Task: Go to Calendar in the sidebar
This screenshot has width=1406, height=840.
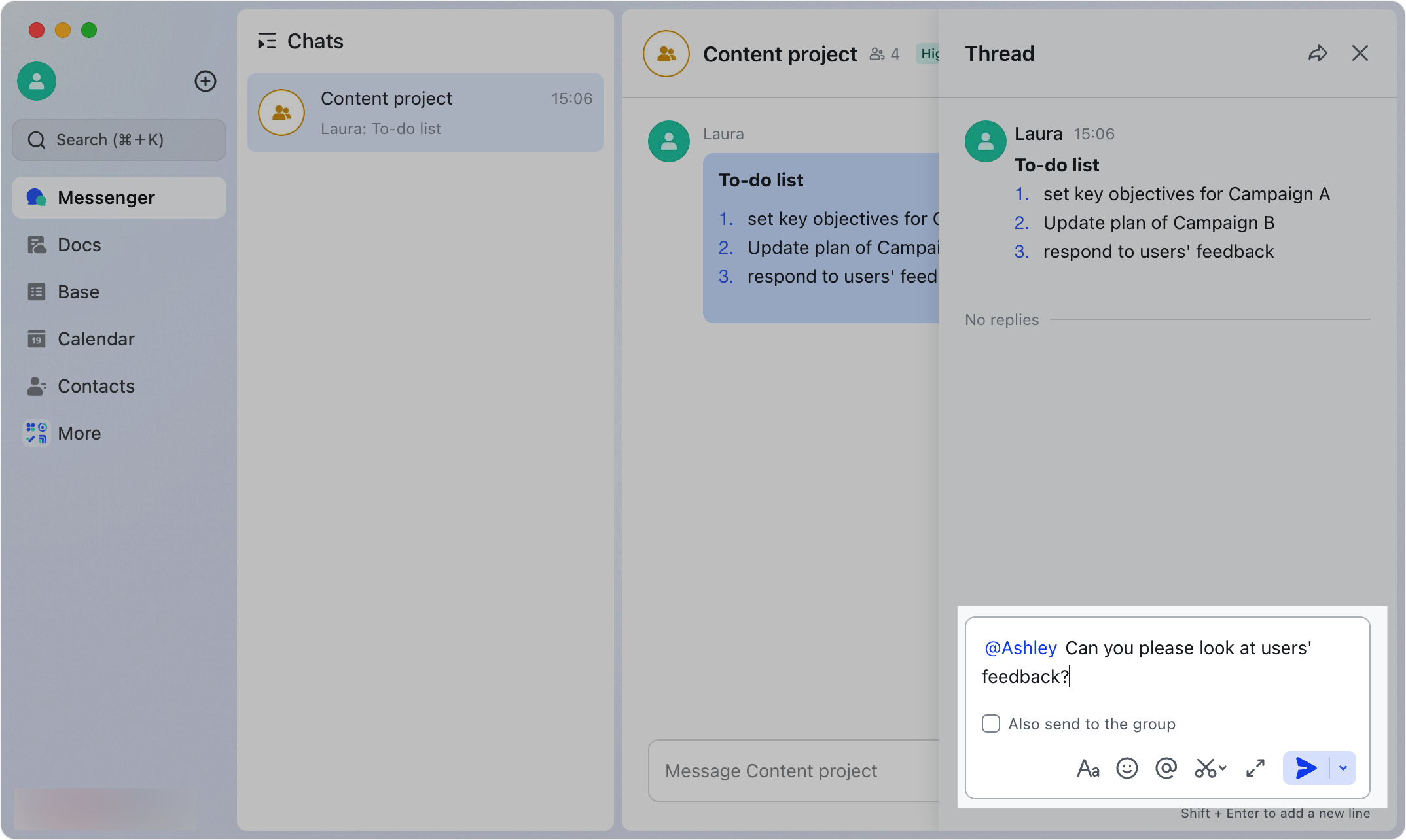Action: coord(96,339)
